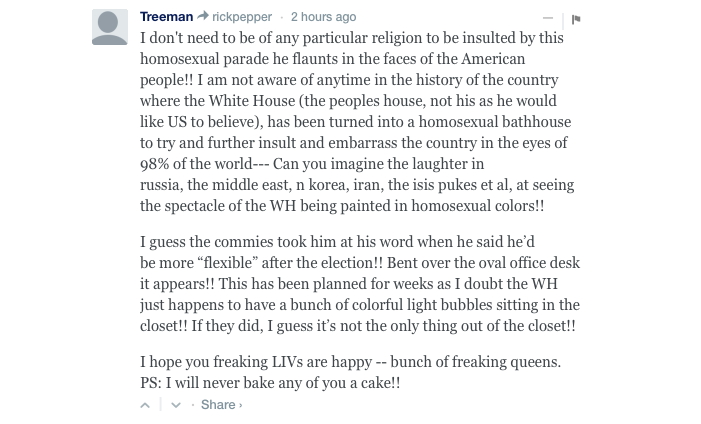Viewport: 701px width, 424px height.
Task: Click the reply arrow icon beside Treeman
Action: (x=202, y=17)
